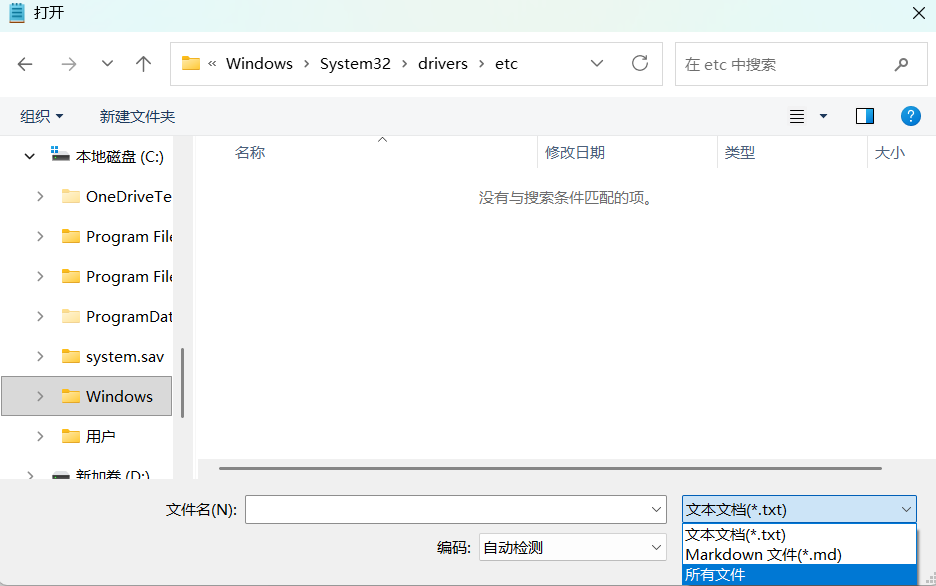Viewport: 936px width, 586px height.
Task: Collapse the 本地磁盘 (C:) tree node
Action: [x=29, y=157]
